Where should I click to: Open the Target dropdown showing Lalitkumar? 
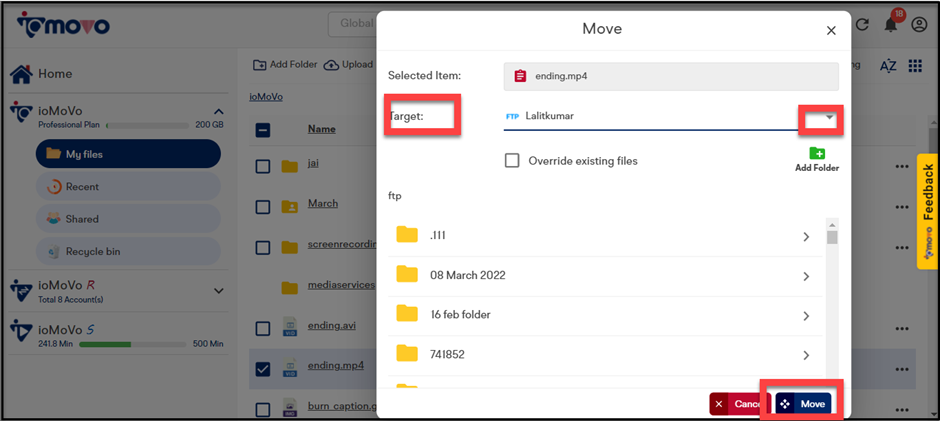pos(671,116)
